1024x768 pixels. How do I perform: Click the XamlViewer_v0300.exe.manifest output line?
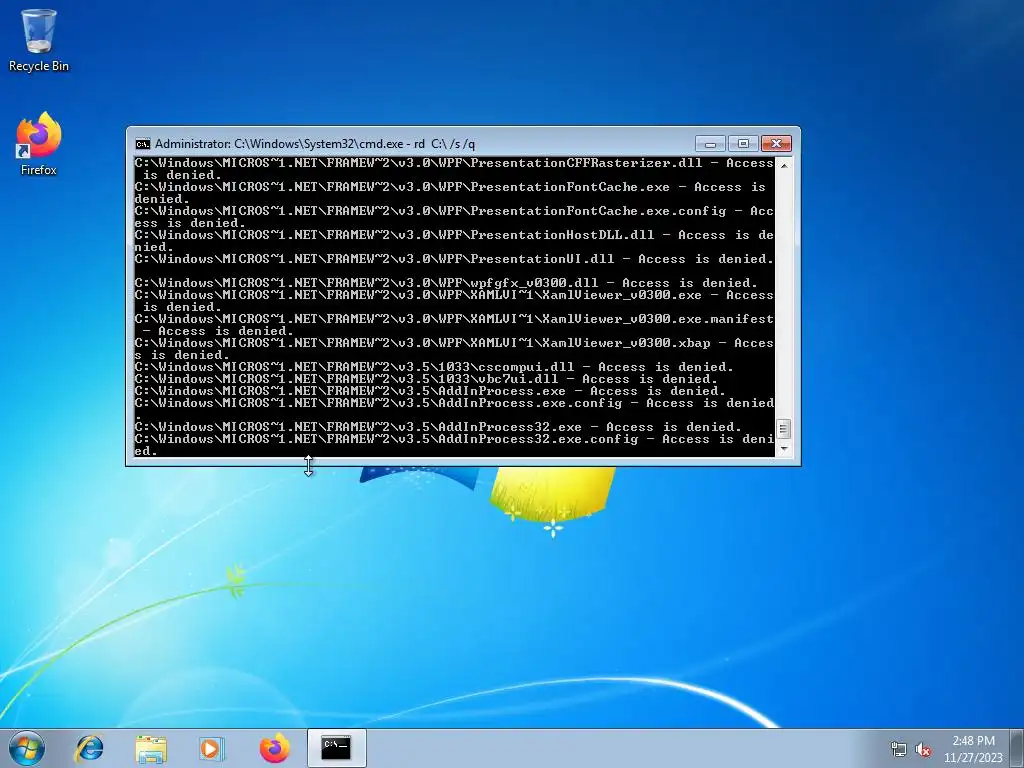point(455,325)
